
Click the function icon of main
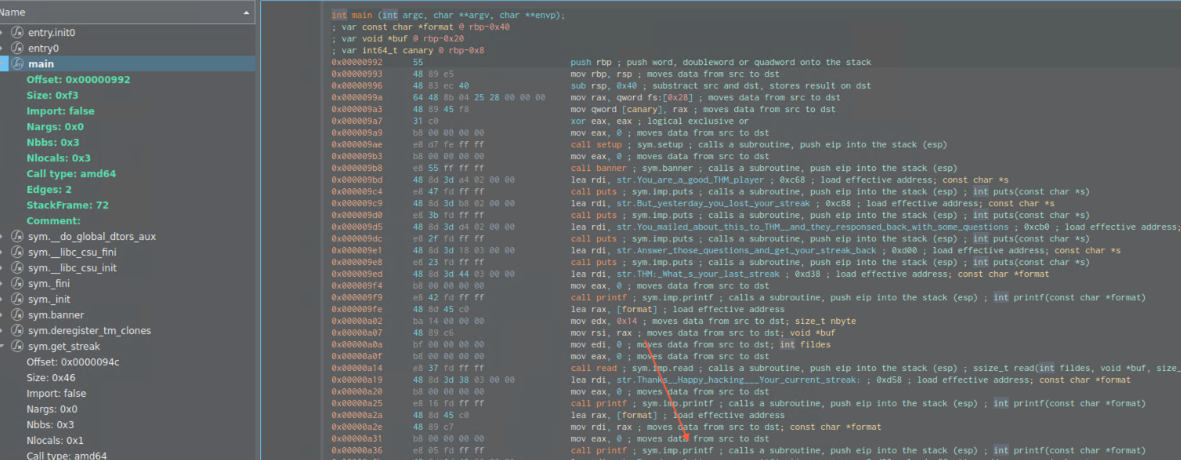click(17, 64)
